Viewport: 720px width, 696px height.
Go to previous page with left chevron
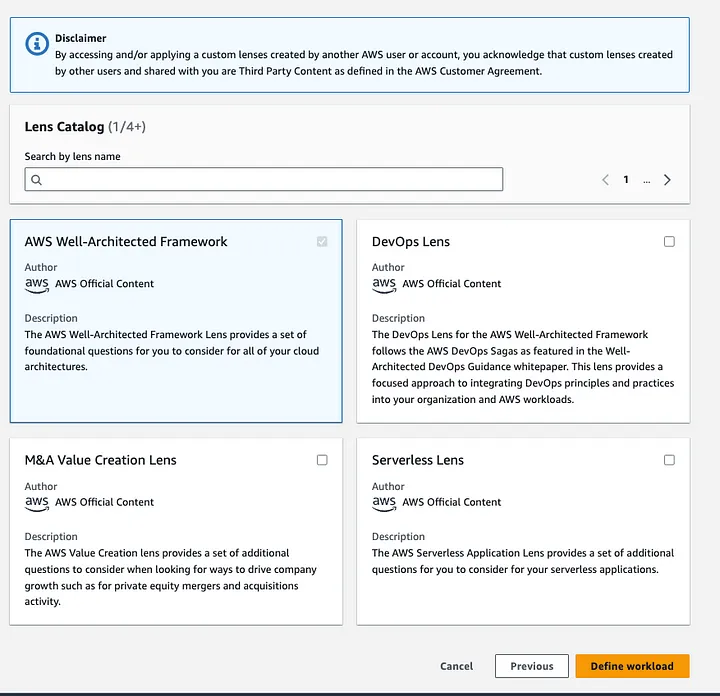click(x=606, y=180)
